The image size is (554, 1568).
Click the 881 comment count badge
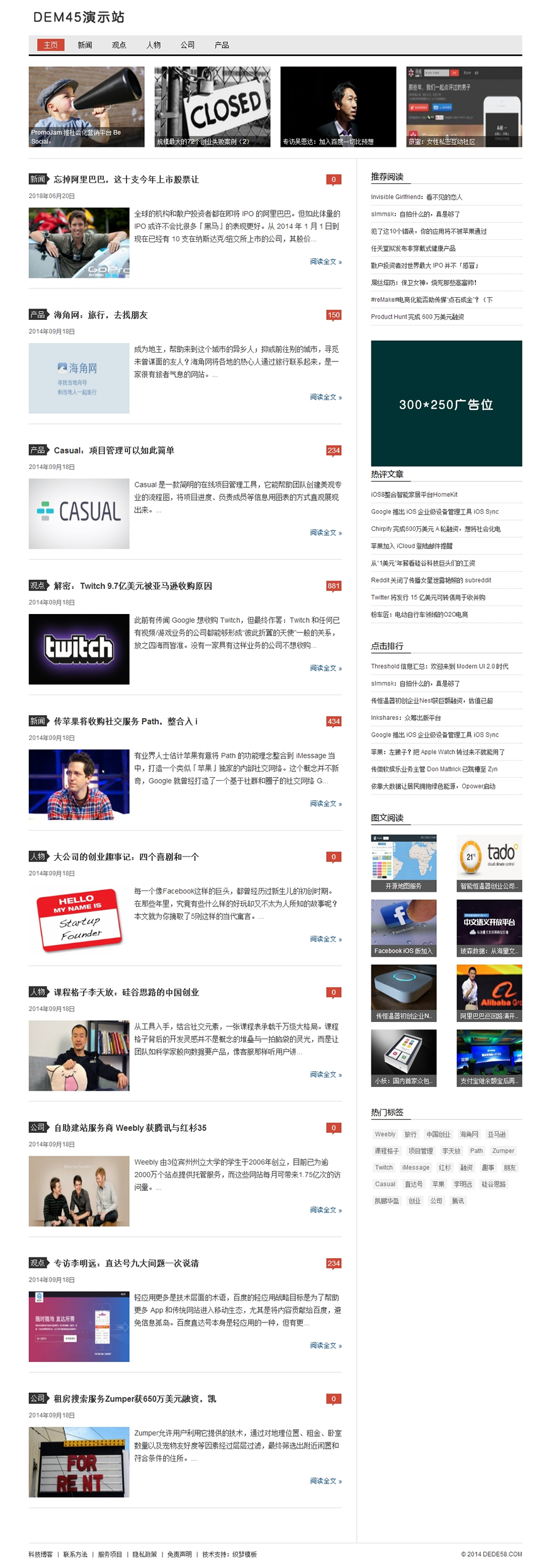(333, 586)
